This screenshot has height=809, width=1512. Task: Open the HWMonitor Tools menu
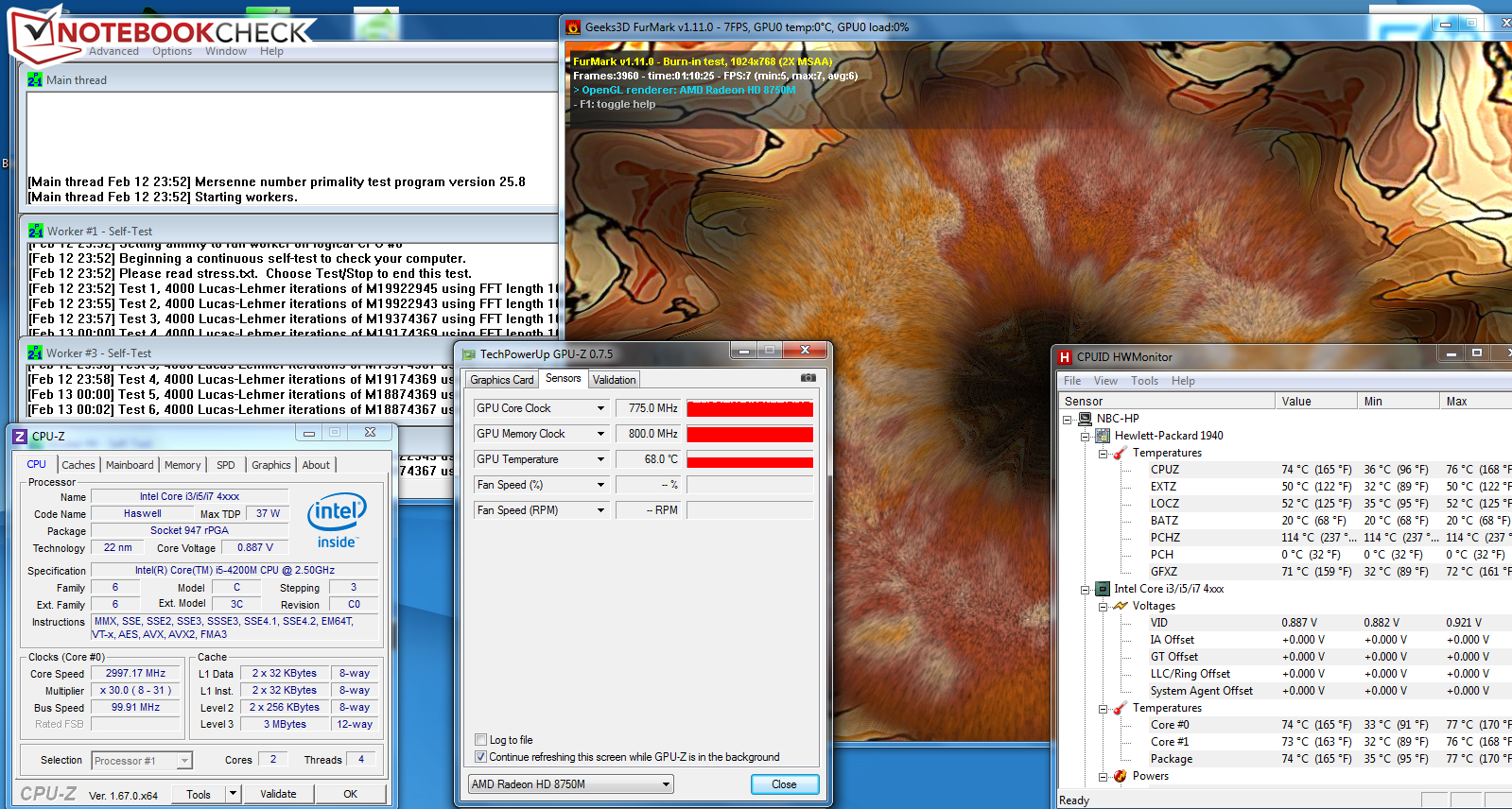[1144, 381]
